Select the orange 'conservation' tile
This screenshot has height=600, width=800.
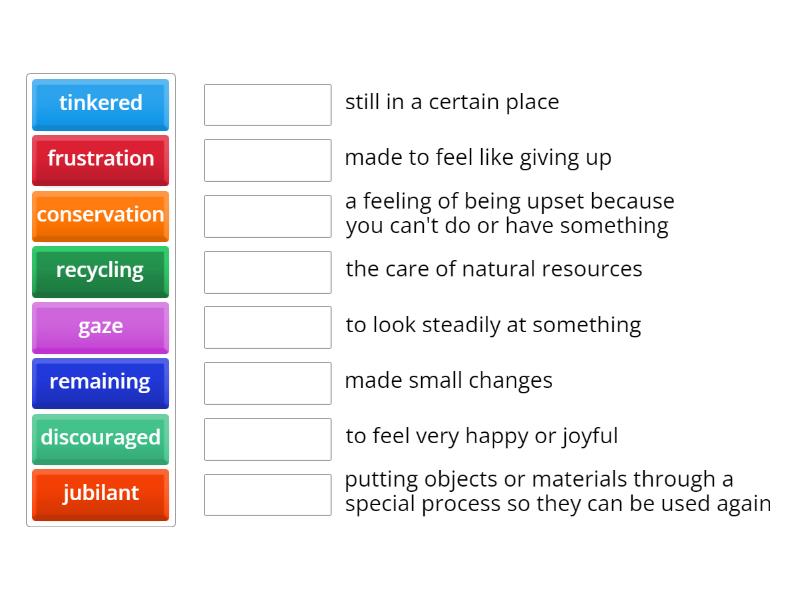(x=101, y=216)
